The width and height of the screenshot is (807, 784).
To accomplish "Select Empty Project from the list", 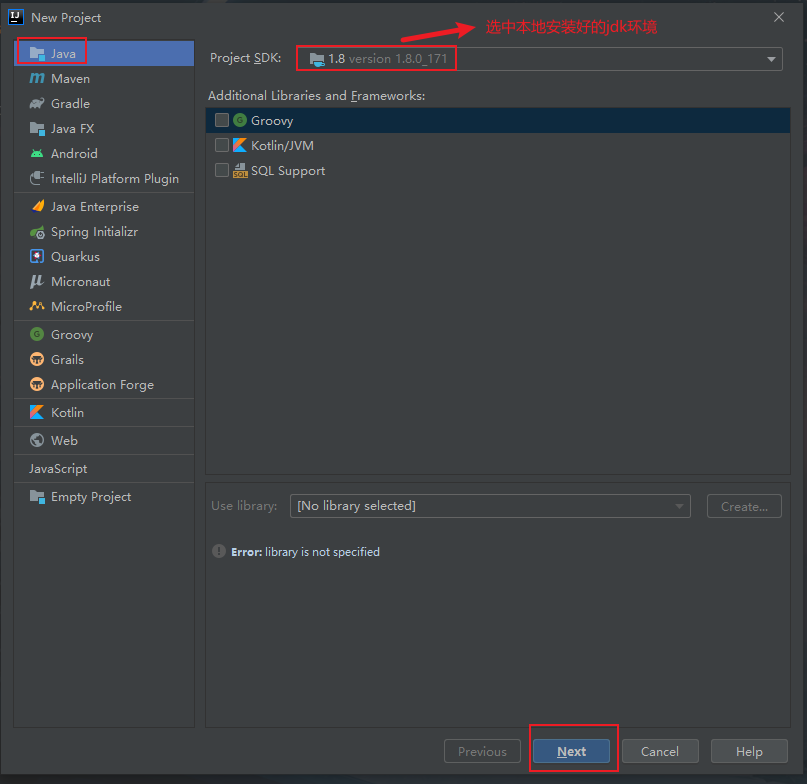I will [x=90, y=497].
